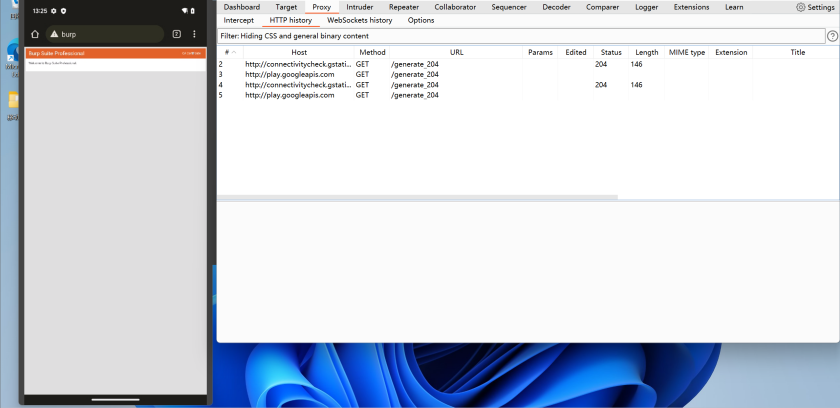Select request row 3 to play.googleapis.com
Screen dimensions: 840x408
coord(290,74)
